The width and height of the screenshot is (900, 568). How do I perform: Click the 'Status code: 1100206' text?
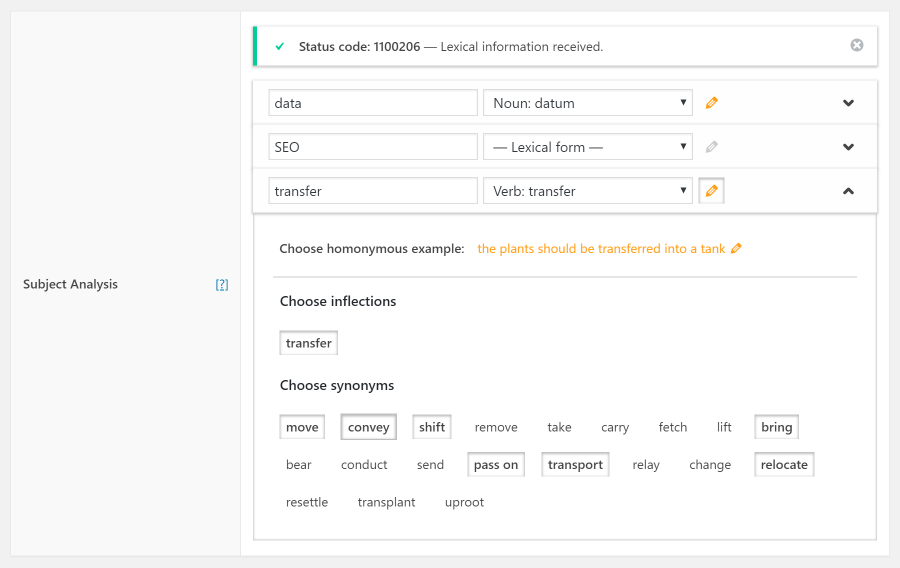click(359, 46)
